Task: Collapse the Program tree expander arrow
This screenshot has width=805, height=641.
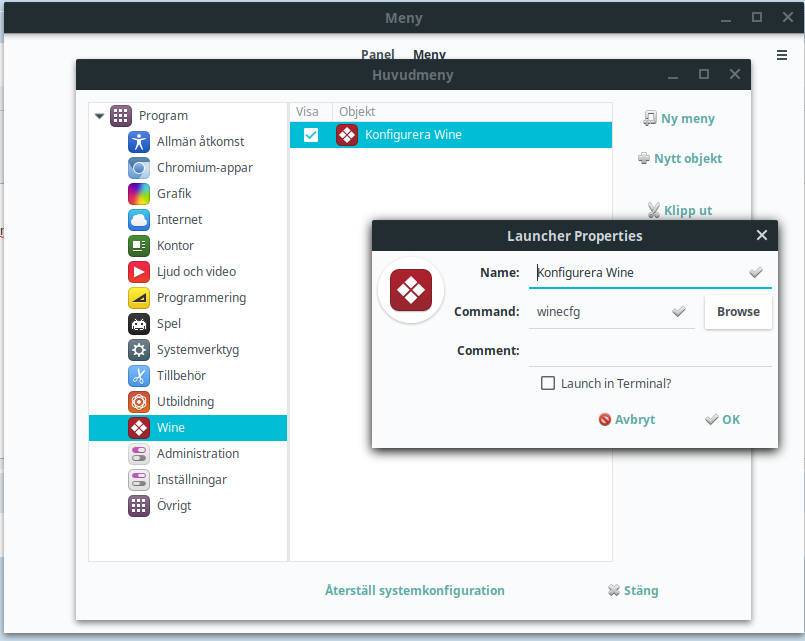Action: tap(99, 116)
